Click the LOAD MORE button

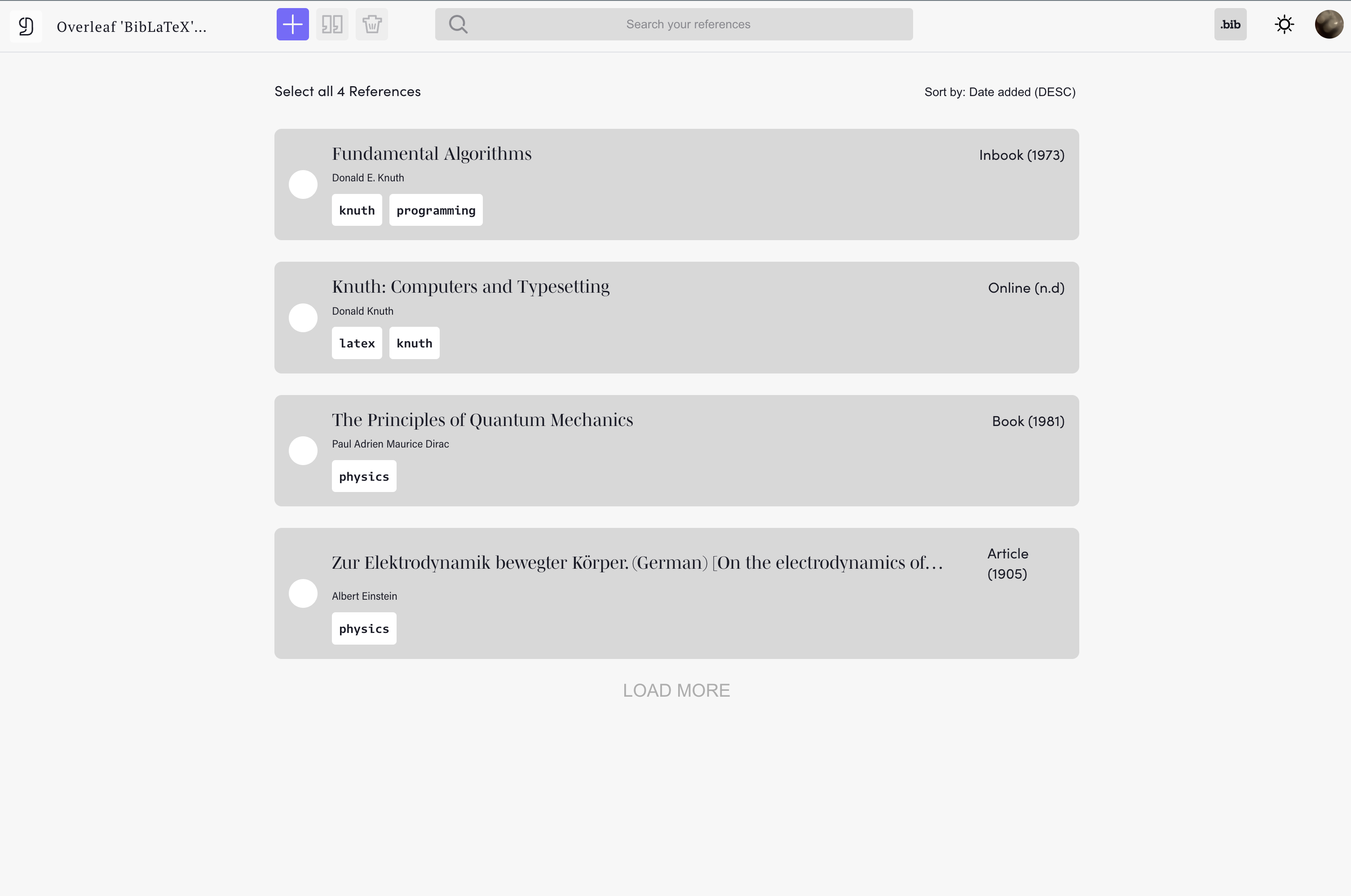tap(676, 690)
